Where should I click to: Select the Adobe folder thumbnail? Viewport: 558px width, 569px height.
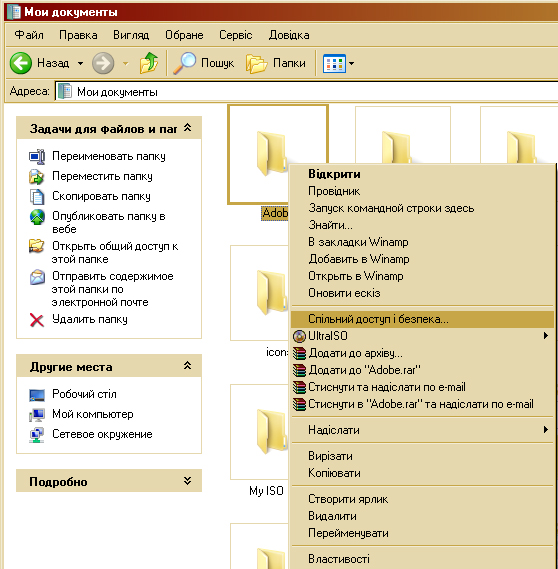[259, 155]
